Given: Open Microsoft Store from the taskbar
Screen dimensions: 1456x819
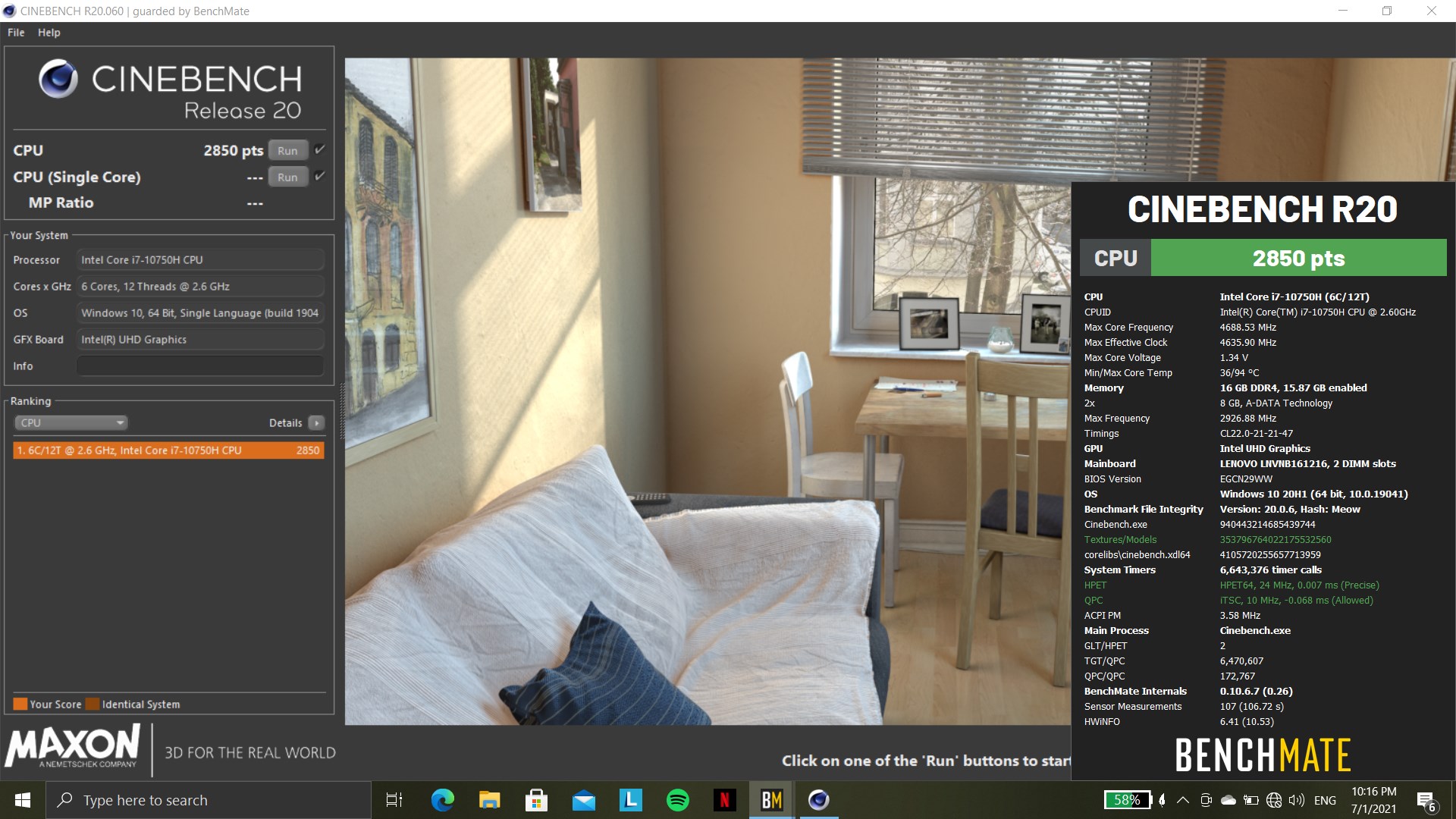Looking at the screenshot, I should (x=536, y=800).
